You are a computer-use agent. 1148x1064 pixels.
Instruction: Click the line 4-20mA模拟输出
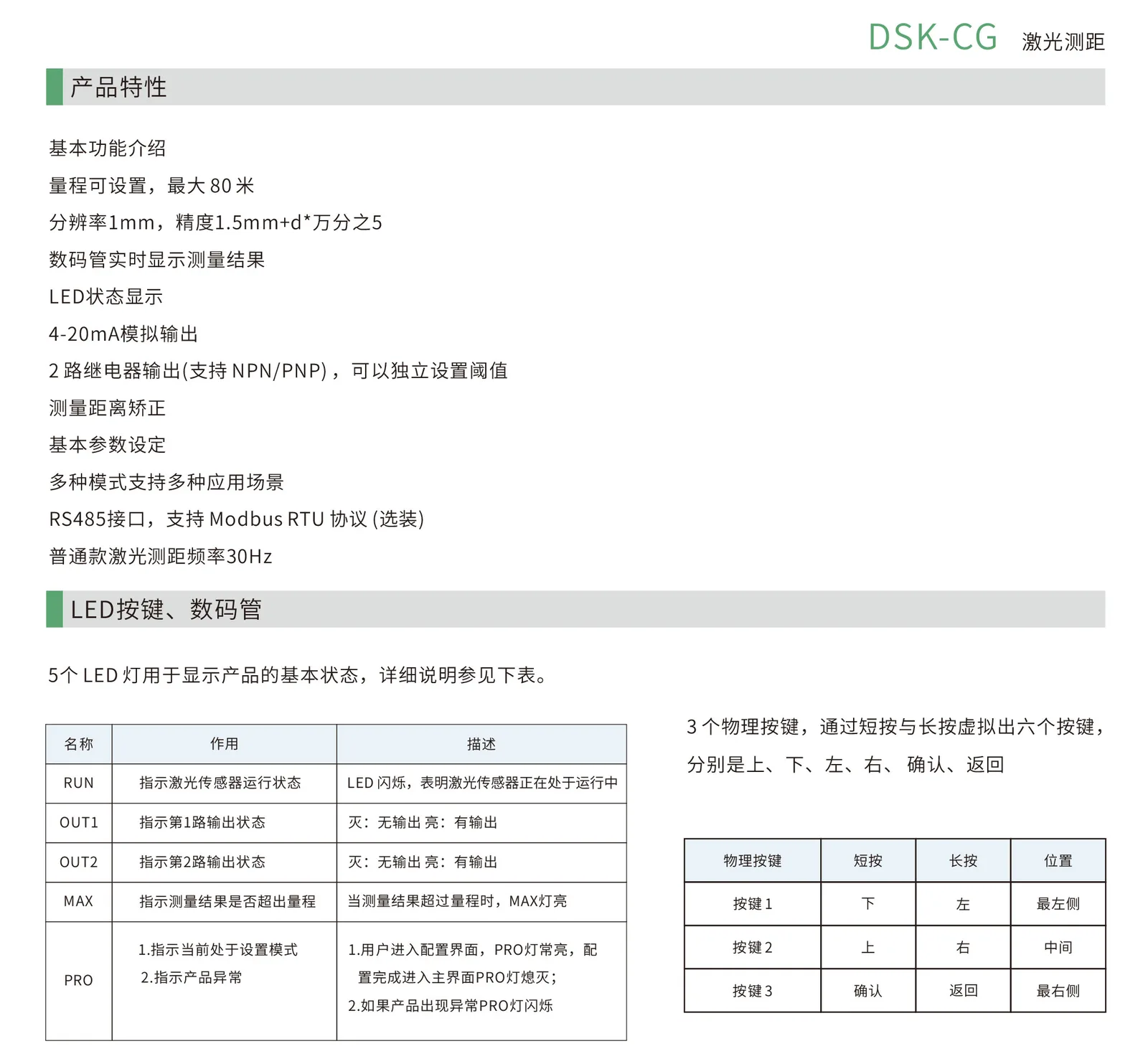coord(123,334)
